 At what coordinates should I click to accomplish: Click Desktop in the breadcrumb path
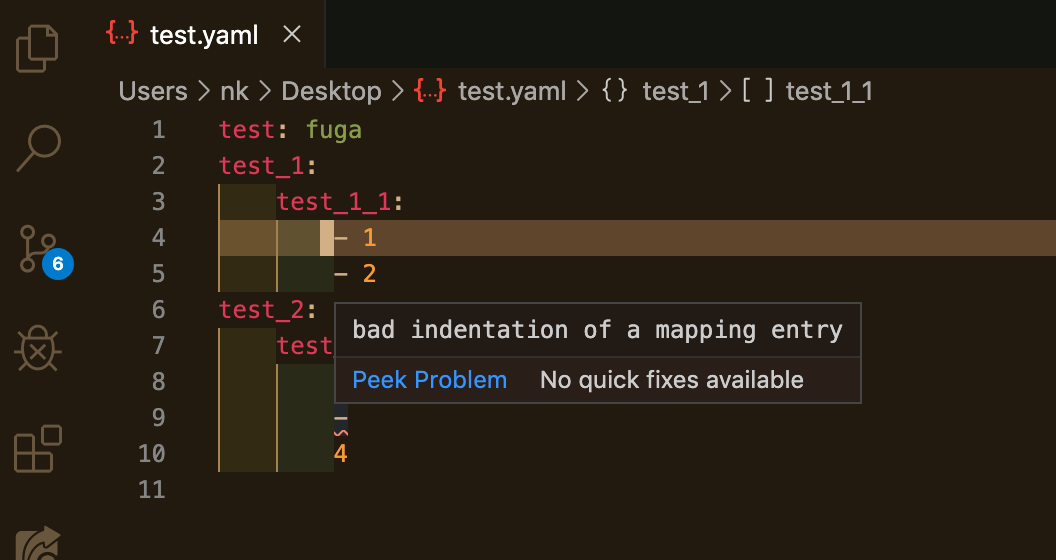pyautogui.click(x=331, y=91)
